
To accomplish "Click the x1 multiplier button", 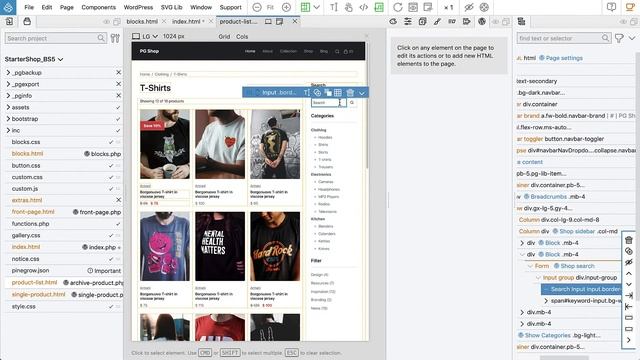I will click(448, 7).
